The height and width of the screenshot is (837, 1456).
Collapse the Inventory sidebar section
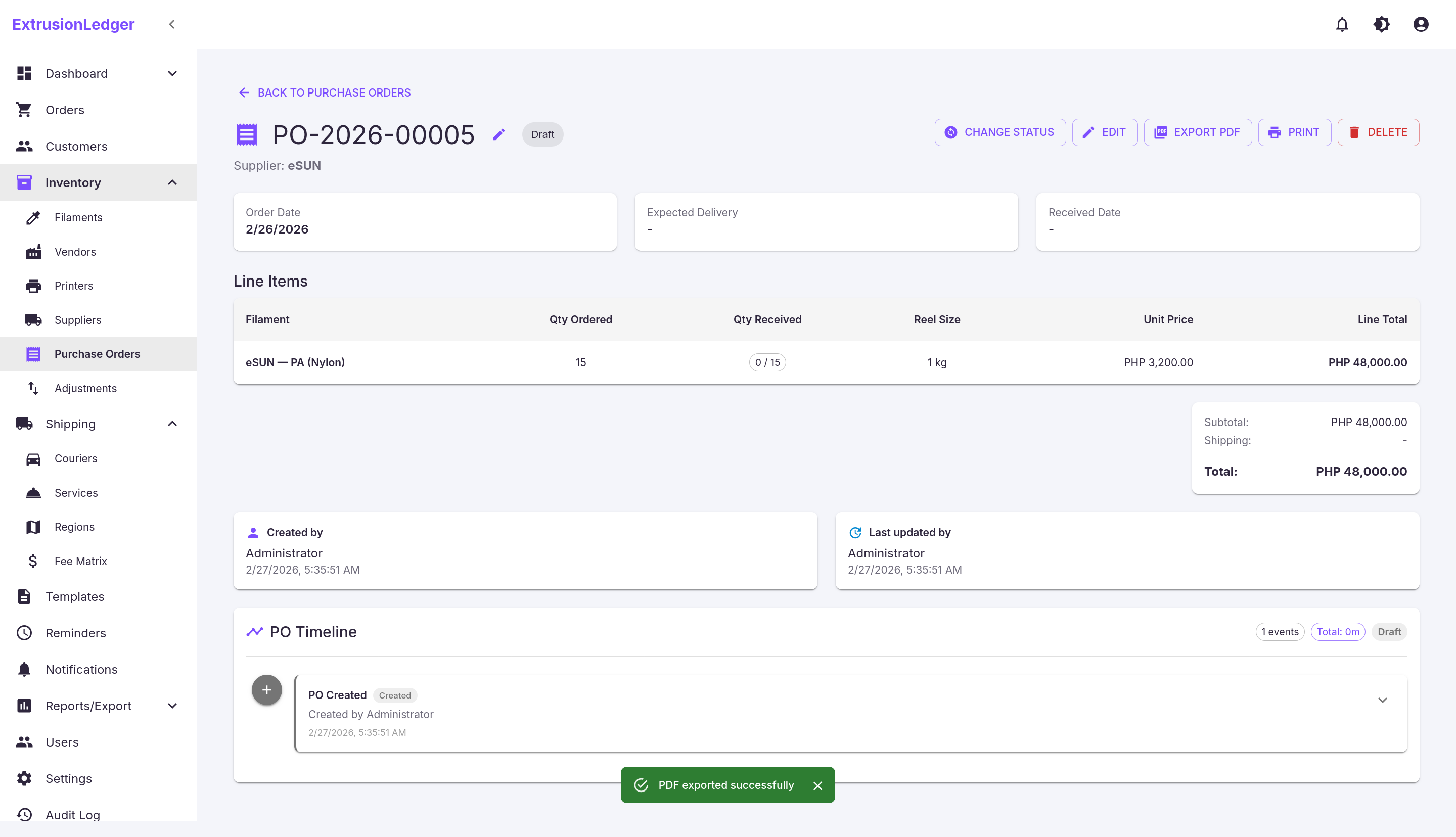[x=172, y=183]
